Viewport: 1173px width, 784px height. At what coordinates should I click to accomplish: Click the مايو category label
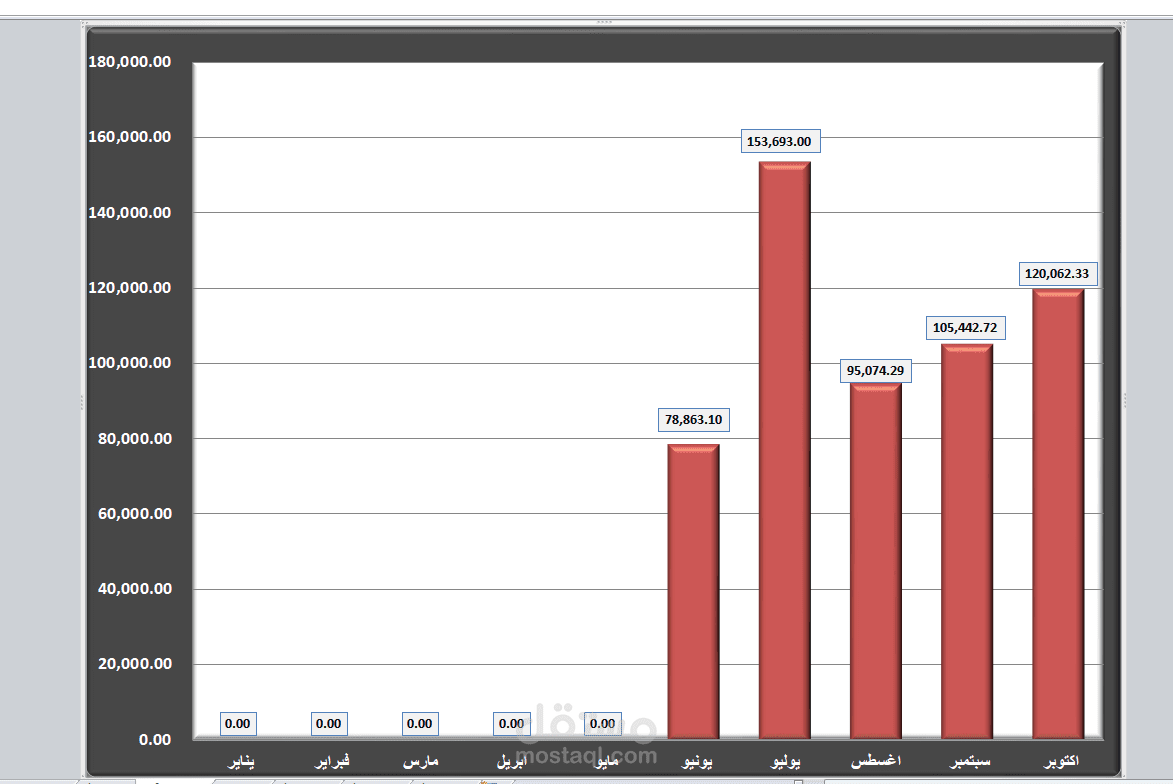(x=605, y=762)
